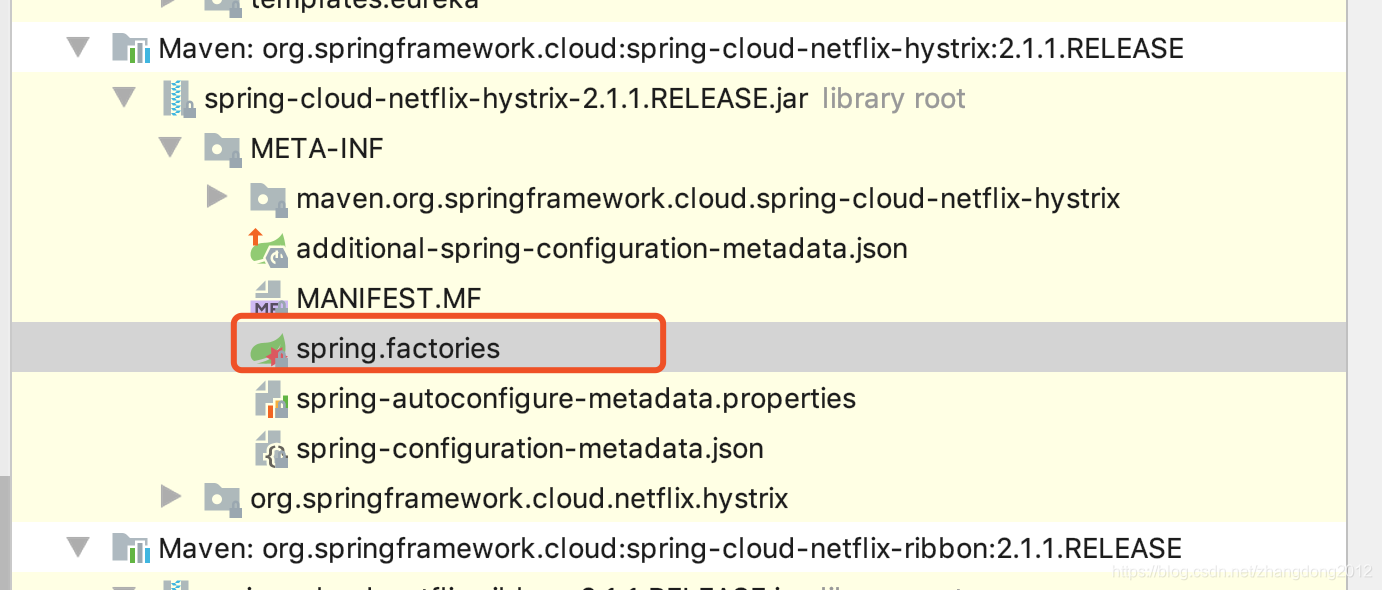Collapse the spring-cloud-netflix-hystrix jar node
1382x590 pixels.
(124, 97)
